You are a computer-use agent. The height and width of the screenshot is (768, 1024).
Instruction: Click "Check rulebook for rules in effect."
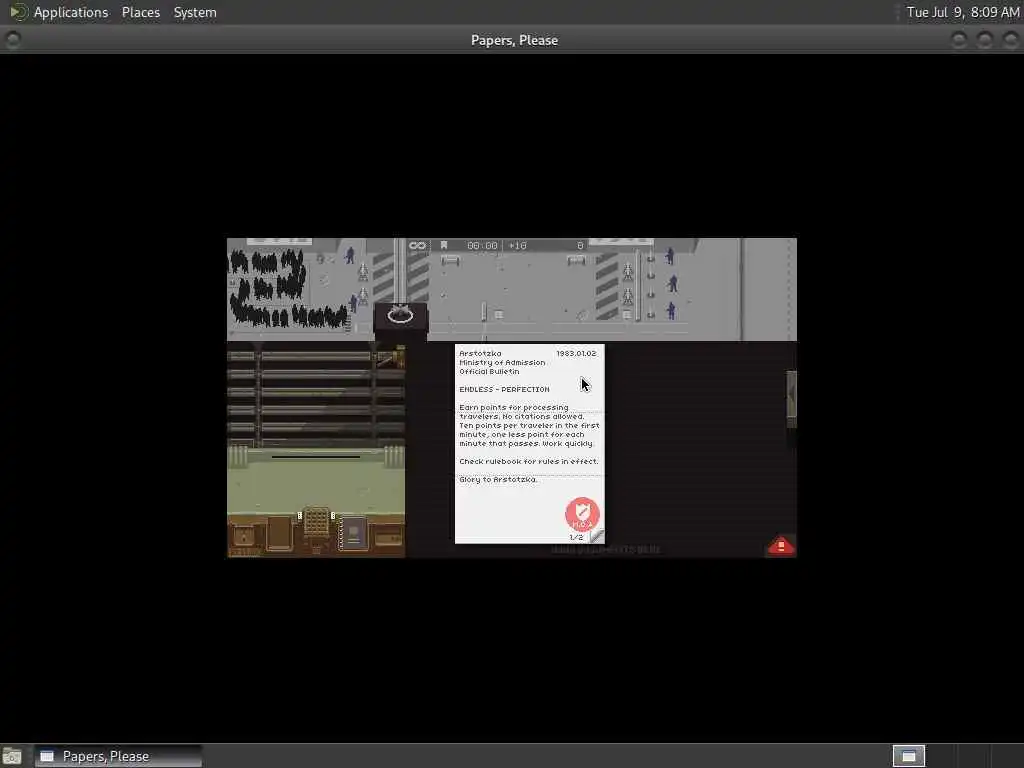528,461
